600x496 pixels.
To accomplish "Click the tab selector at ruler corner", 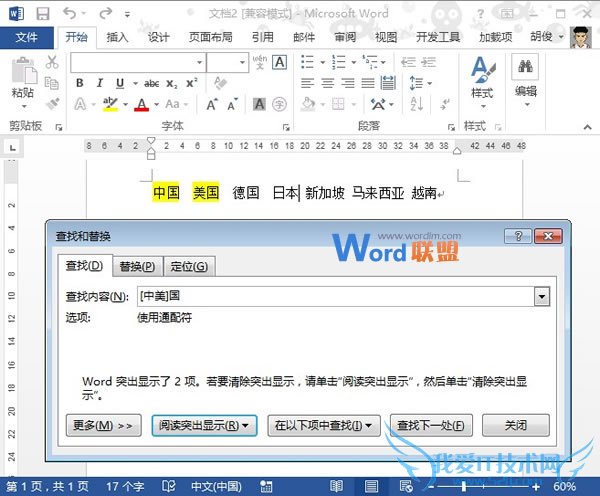I will (x=13, y=147).
